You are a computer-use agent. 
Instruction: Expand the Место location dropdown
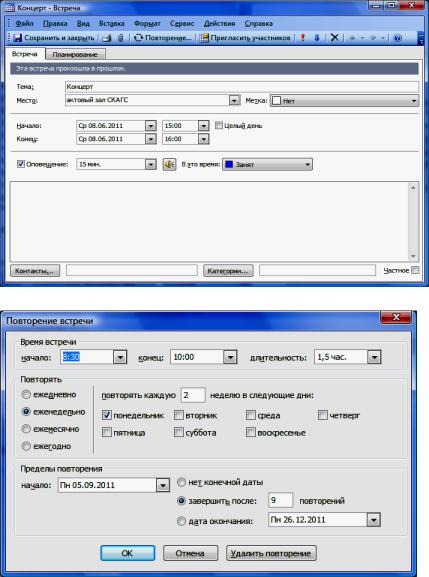[234, 100]
